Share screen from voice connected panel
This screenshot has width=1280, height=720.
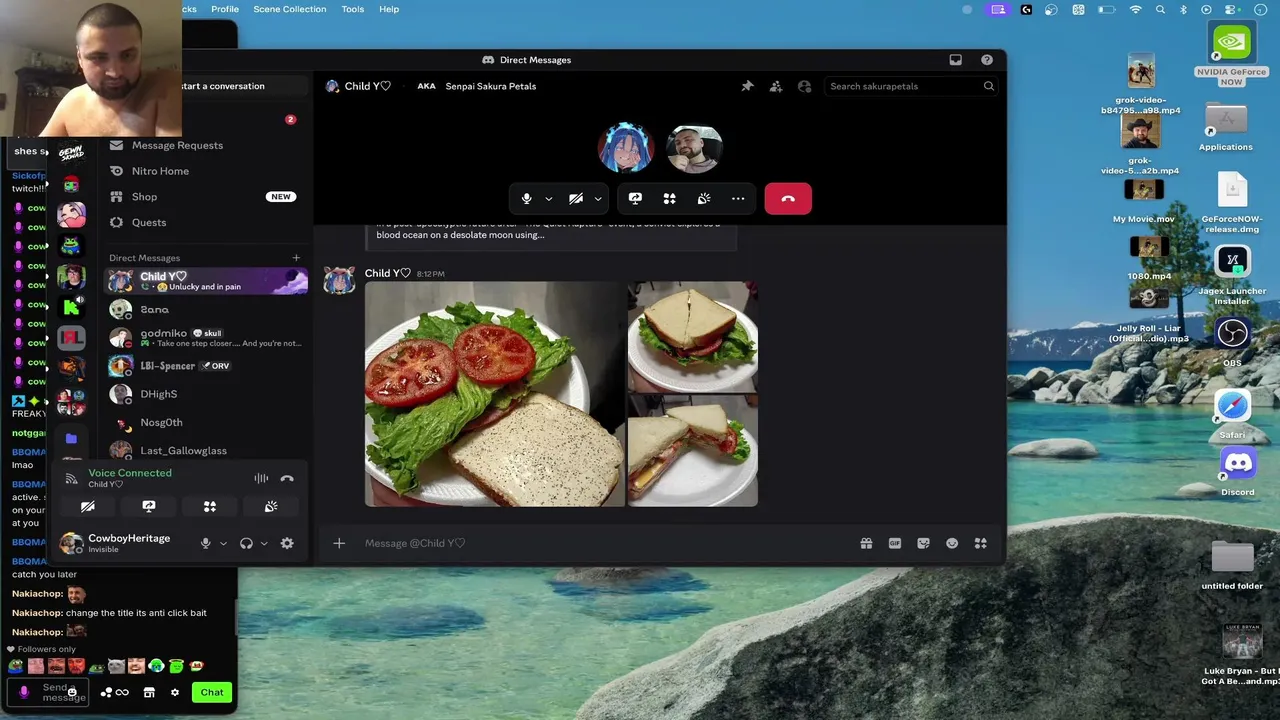(x=149, y=507)
